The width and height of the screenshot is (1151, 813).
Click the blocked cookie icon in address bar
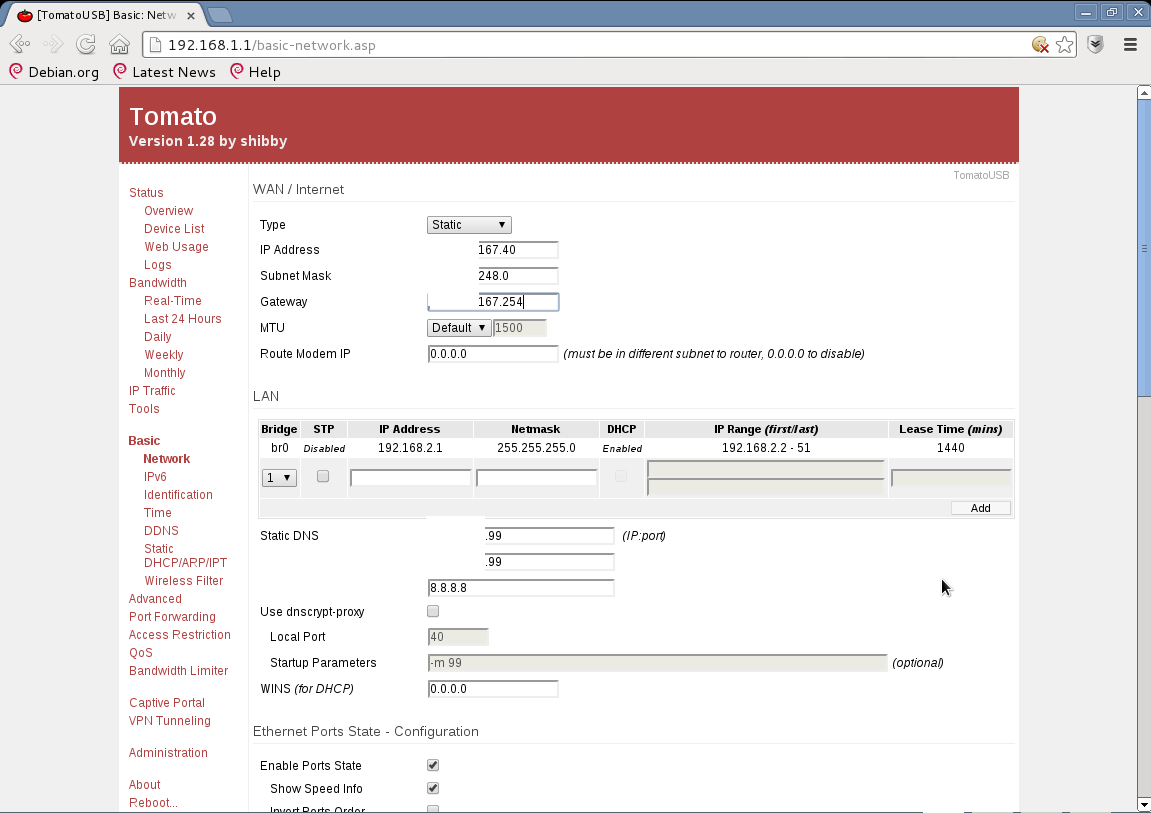(1040, 45)
